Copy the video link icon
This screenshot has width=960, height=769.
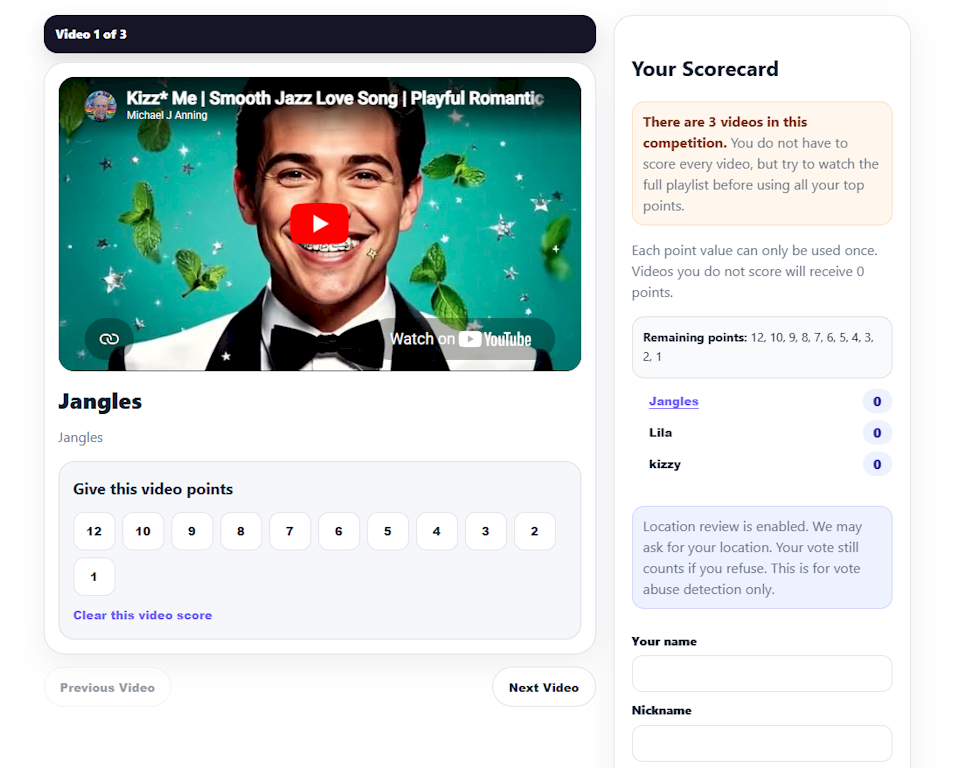[109, 339]
